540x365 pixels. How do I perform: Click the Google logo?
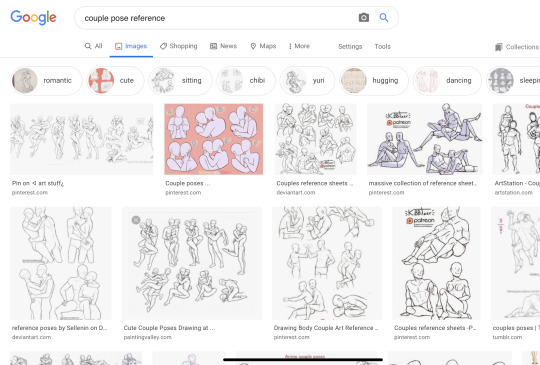pyautogui.click(x=33, y=17)
